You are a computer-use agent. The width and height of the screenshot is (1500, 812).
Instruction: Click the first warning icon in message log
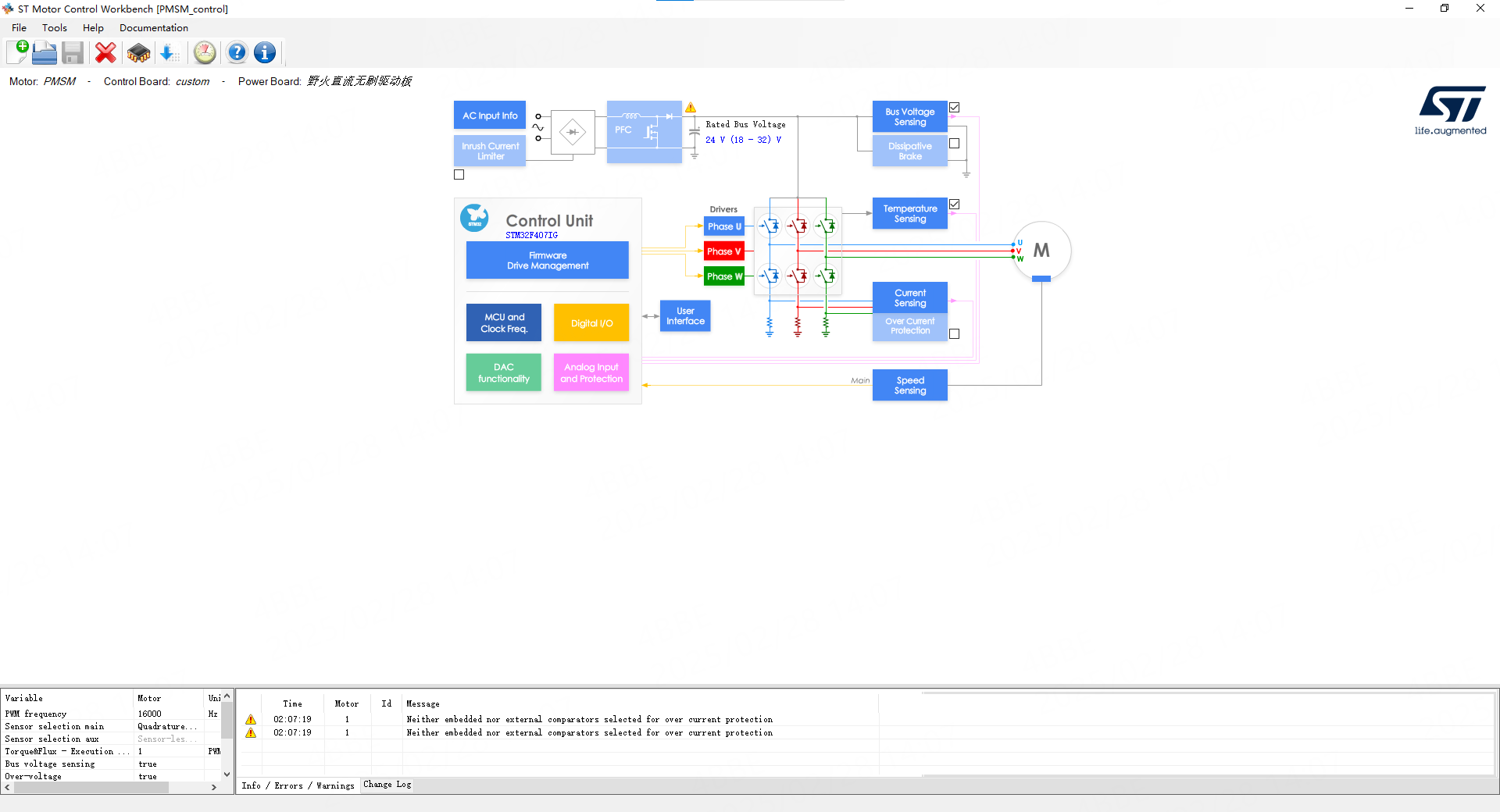251,719
